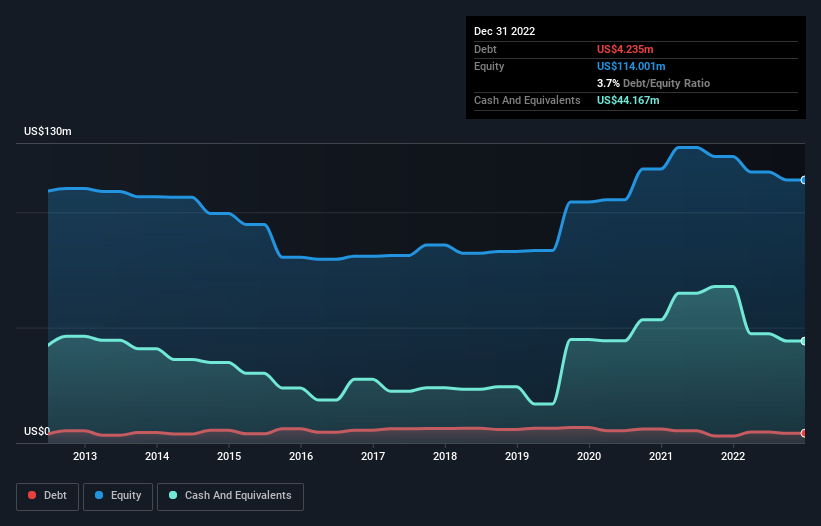Select the 2017 x-axis label
821x526 pixels.
[373, 456]
